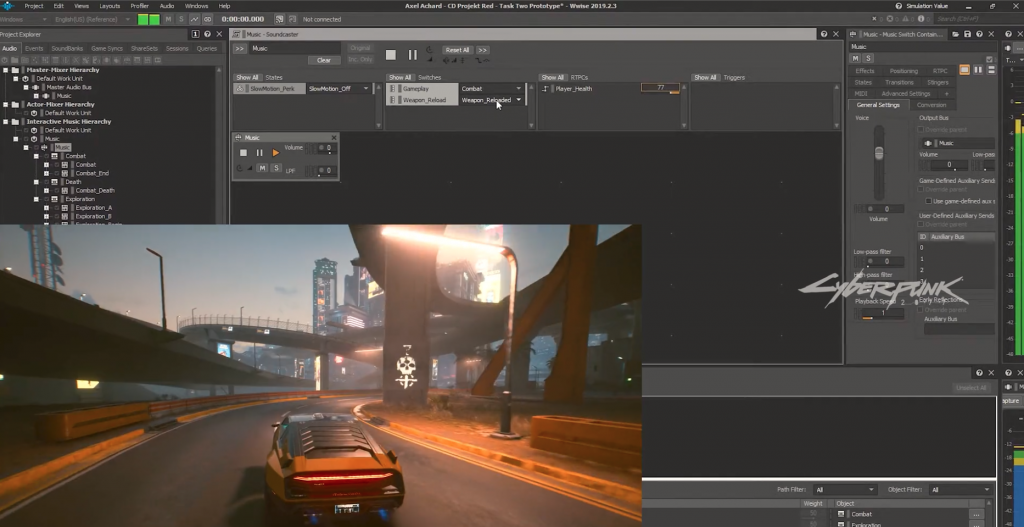The width and height of the screenshot is (1024, 527).
Task: Select the Combat_Death tree item
Action: pos(95,190)
